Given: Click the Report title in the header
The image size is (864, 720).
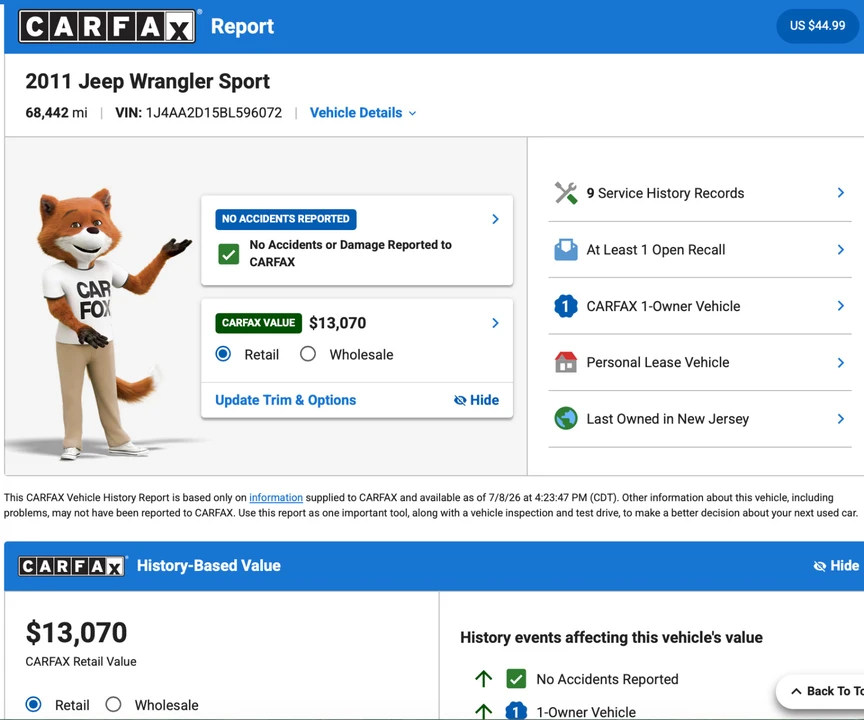Looking at the screenshot, I should (242, 26).
